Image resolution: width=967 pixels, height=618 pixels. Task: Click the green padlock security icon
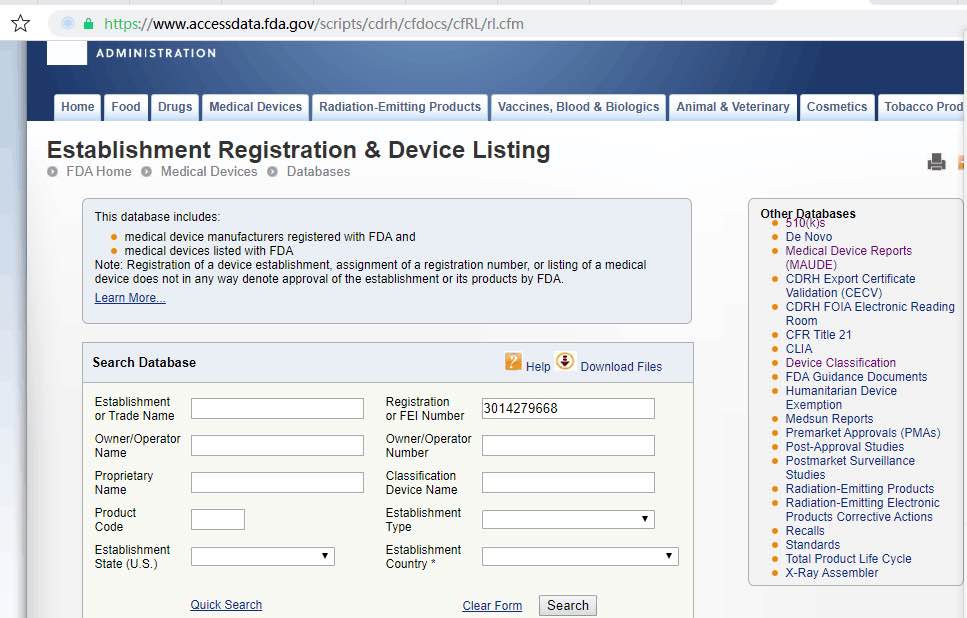point(89,23)
